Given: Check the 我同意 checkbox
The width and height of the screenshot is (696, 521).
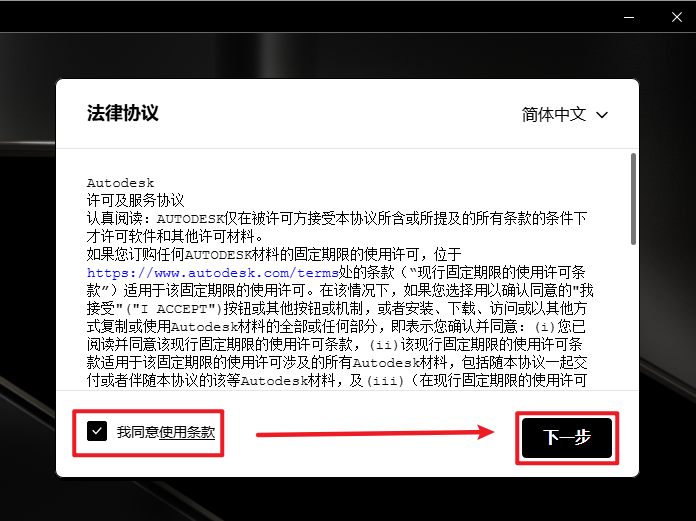Looking at the screenshot, I should [97, 431].
